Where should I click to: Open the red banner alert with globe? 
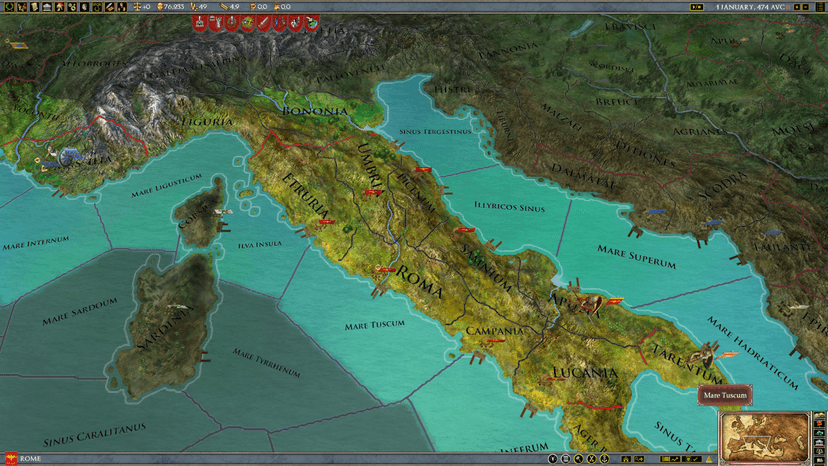311,22
